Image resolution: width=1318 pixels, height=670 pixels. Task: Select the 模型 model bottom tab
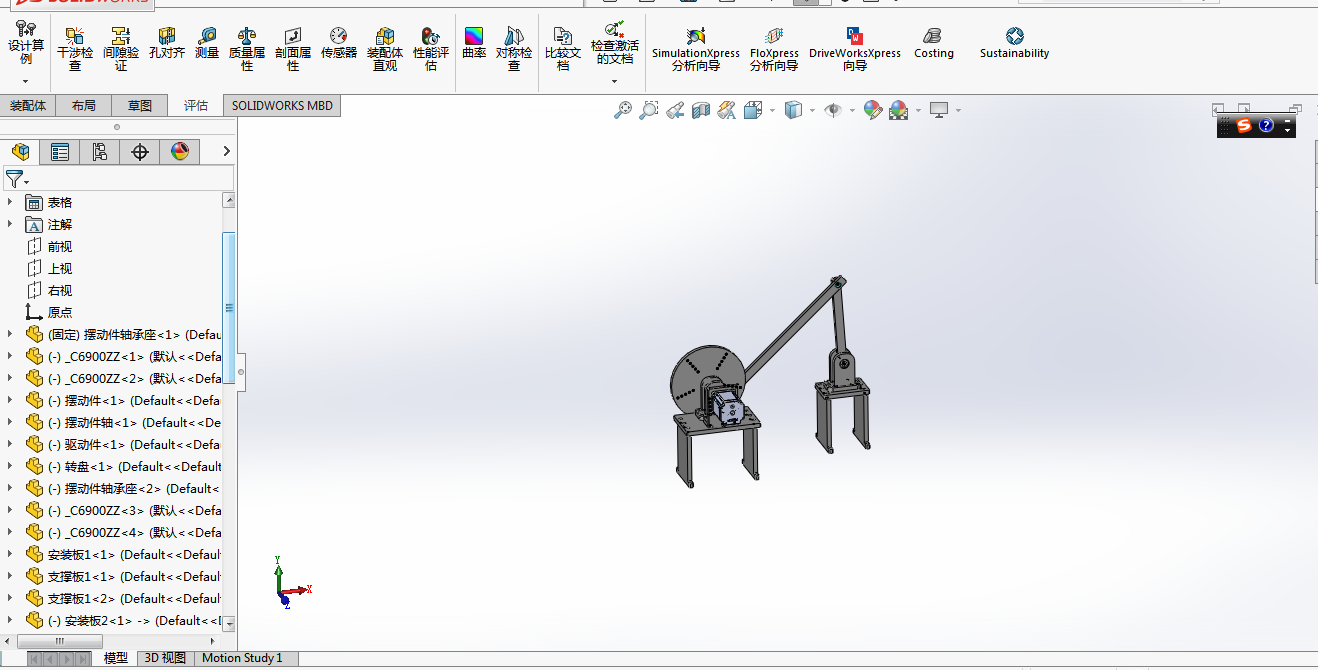tap(116, 658)
